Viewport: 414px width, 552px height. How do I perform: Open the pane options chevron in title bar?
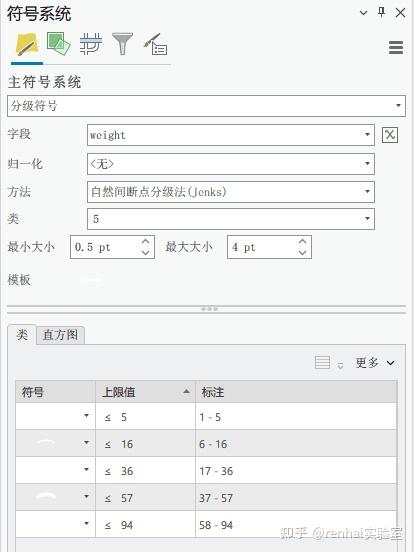click(x=363, y=13)
